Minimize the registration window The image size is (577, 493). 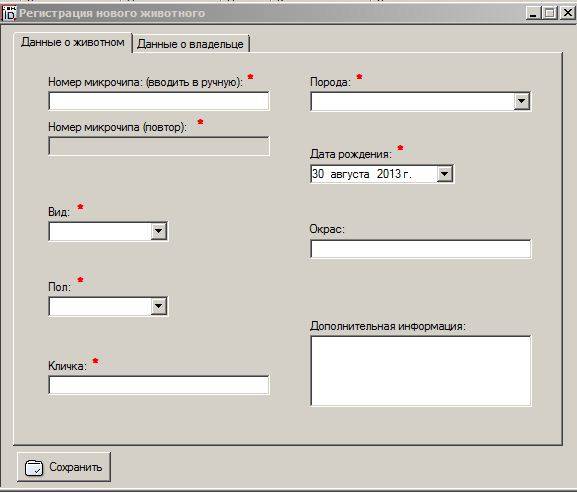tap(533, 14)
